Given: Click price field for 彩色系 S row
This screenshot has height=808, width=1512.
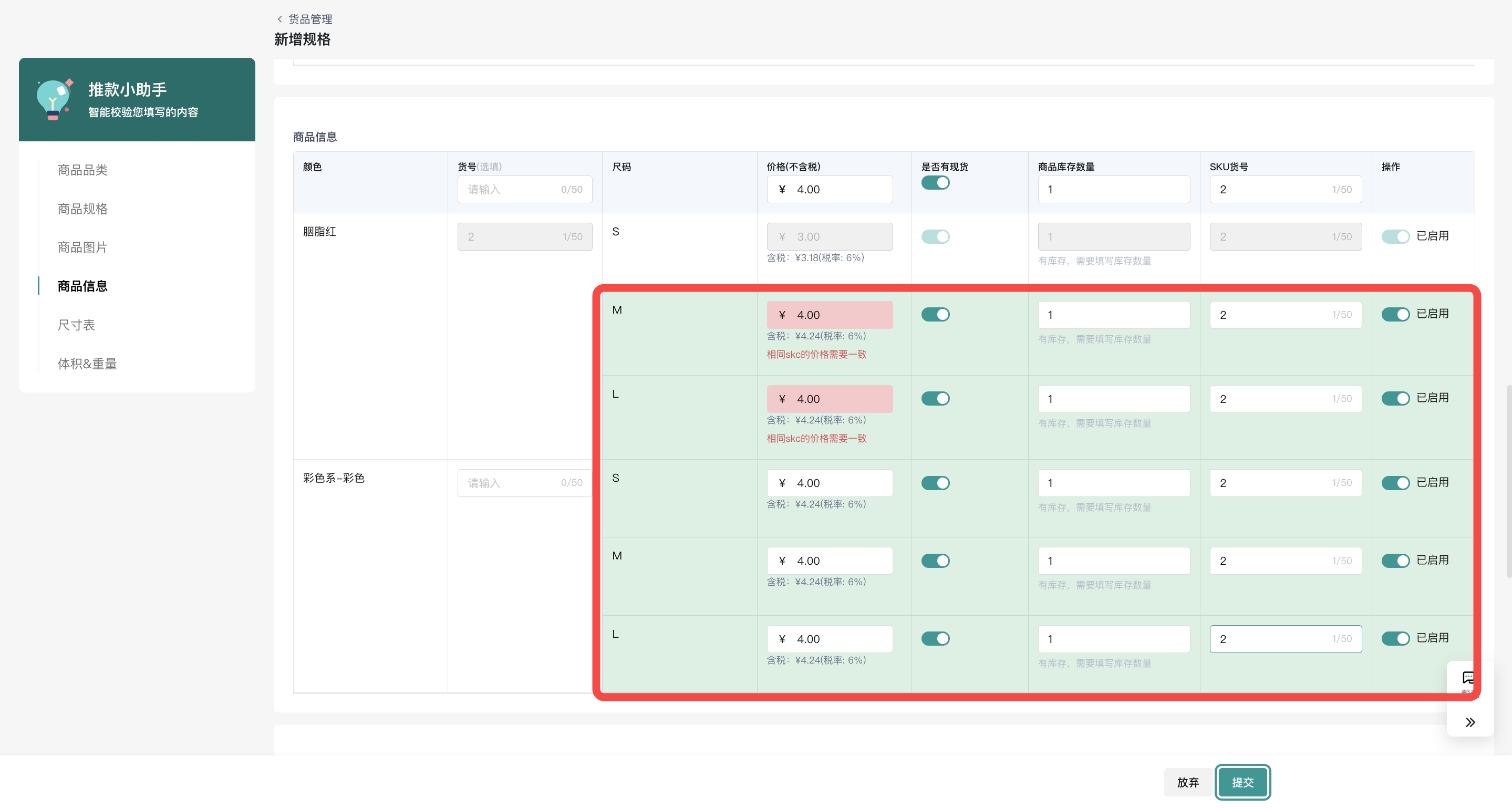Looking at the screenshot, I should pos(830,483).
